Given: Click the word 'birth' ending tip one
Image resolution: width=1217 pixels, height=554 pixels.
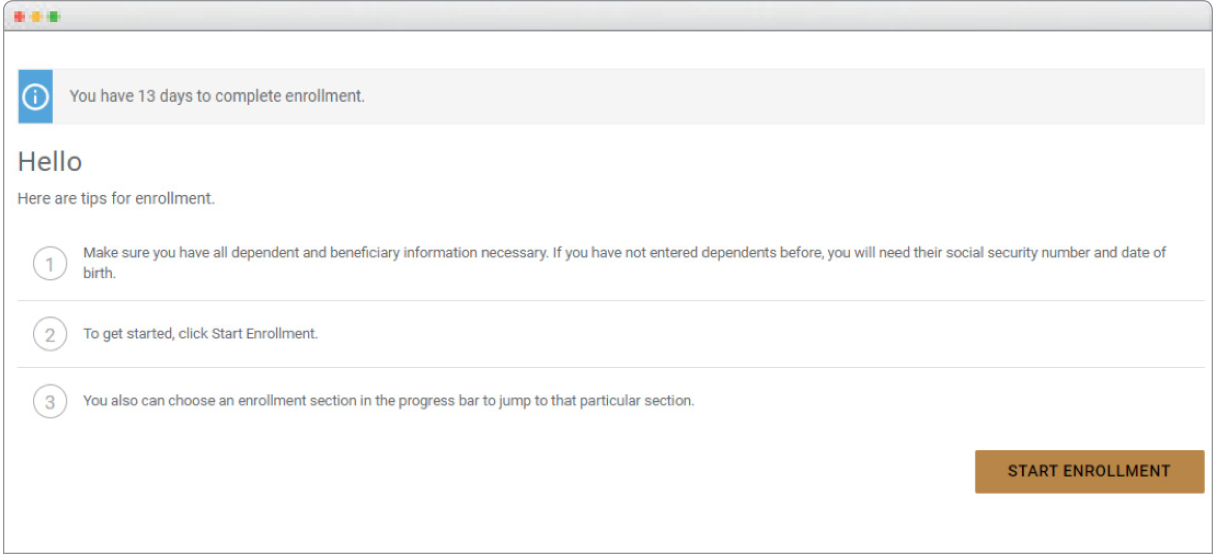Looking at the screenshot, I should (x=99, y=273).
